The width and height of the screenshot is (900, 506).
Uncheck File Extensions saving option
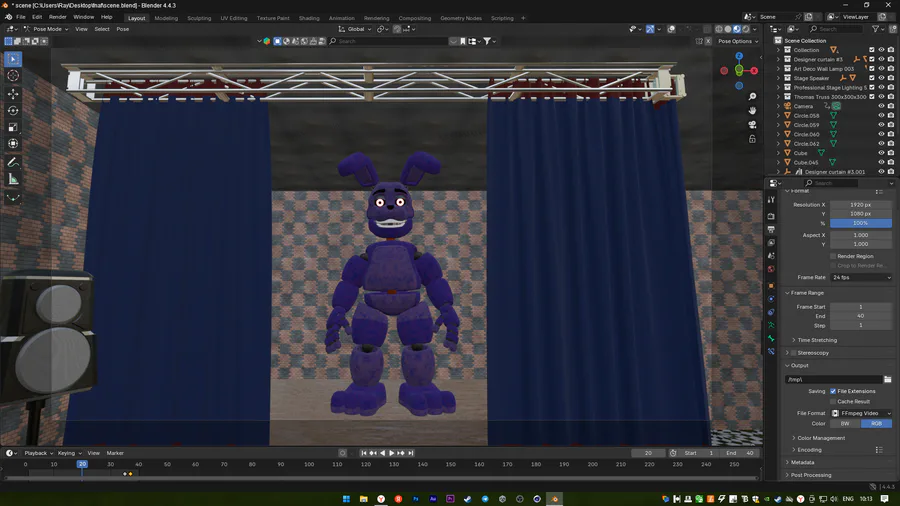click(833, 391)
